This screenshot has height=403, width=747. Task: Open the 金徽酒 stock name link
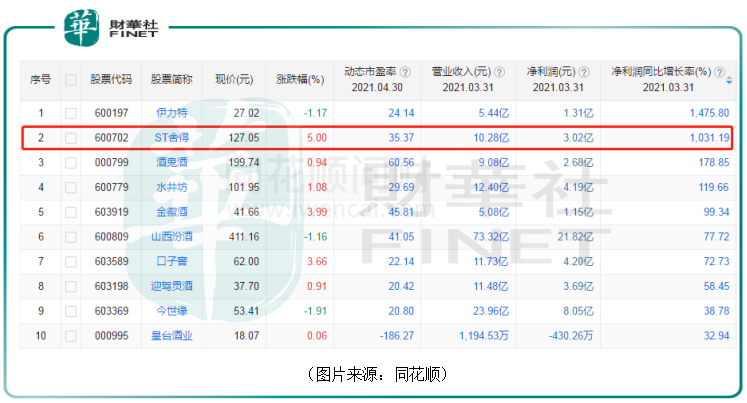(171, 212)
